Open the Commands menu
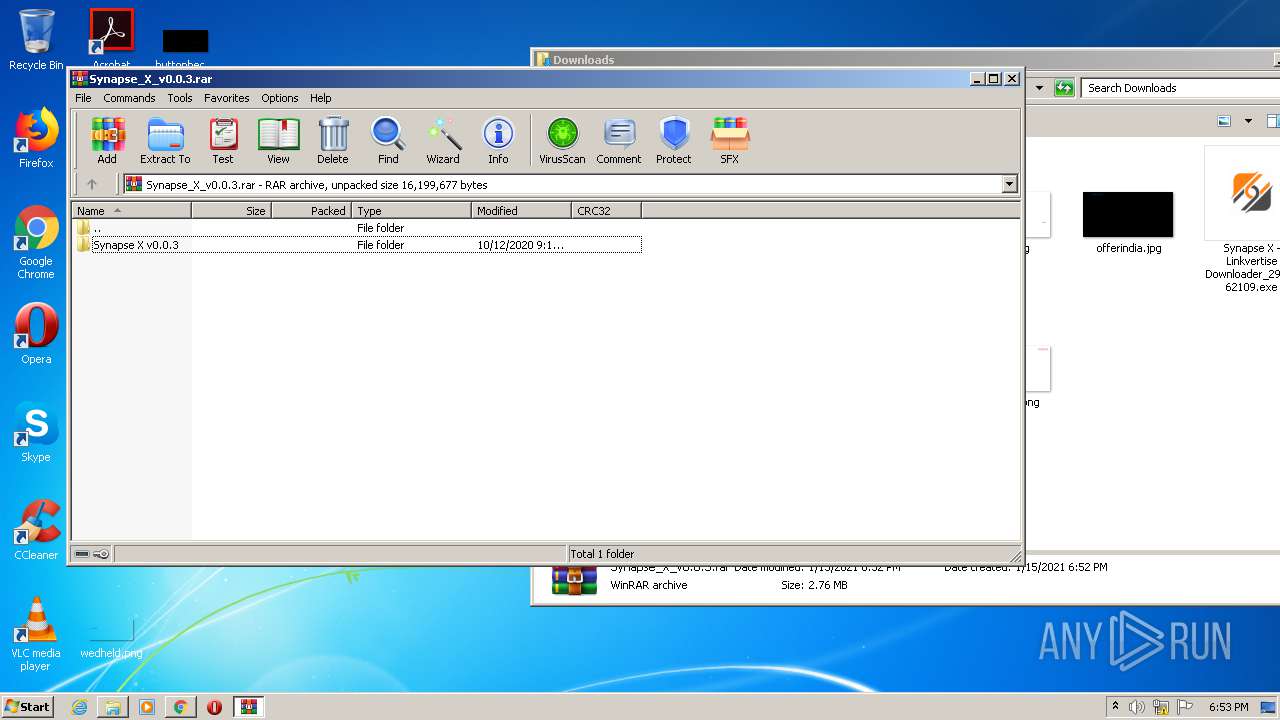This screenshot has width=1280, height=720. [x=129, y=98]
